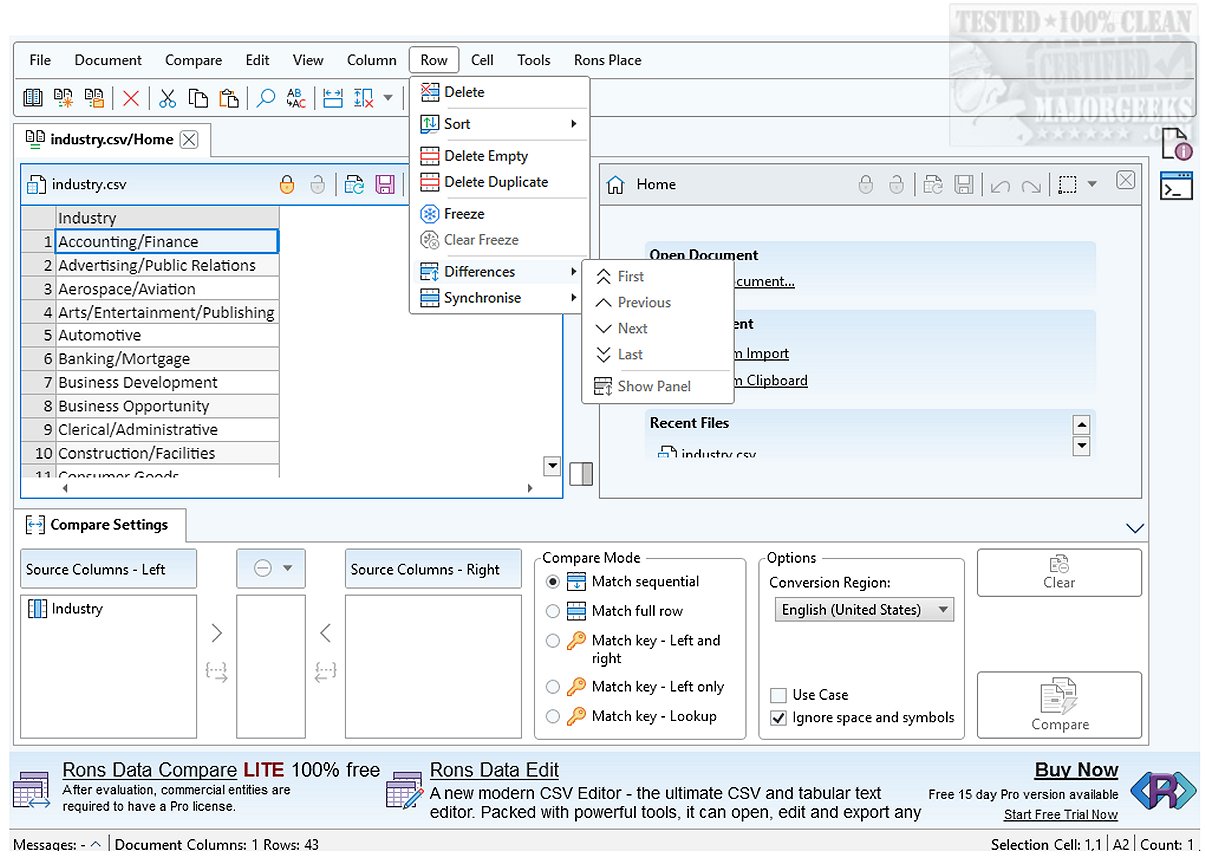Click the Redo arrow in Home pane
Viewport: 1205px width, 858px height.
pyautogui.click(x=1031, y=185)
